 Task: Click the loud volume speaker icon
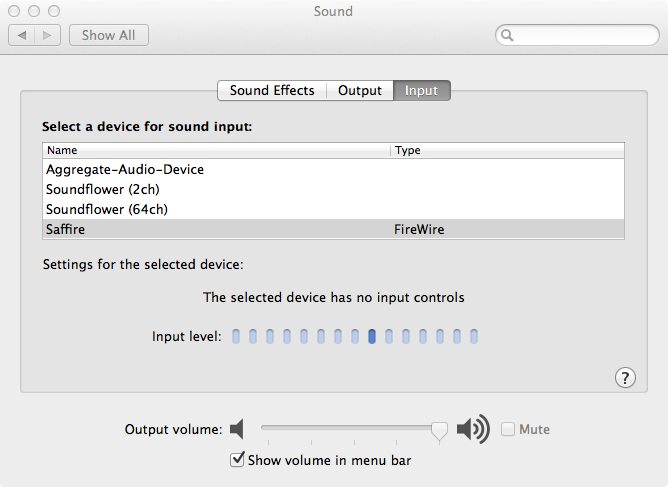tap(472, 430)
